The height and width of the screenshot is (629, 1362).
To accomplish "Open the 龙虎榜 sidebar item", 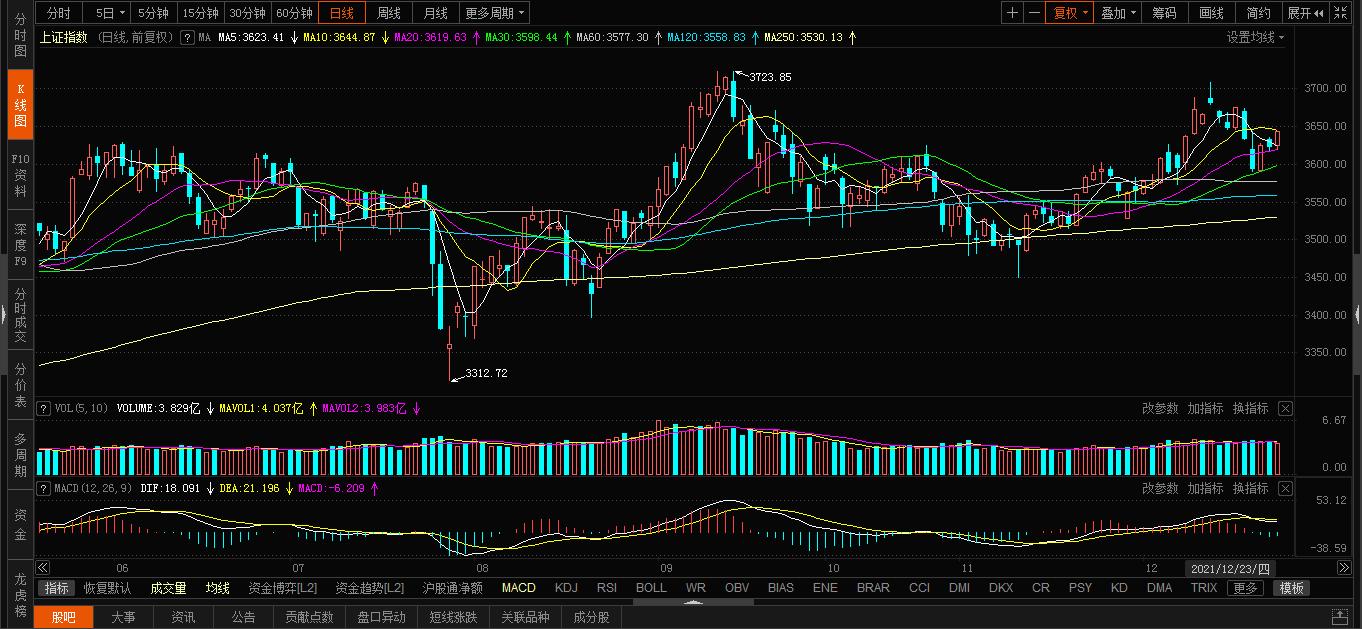I will pos(20,594).
